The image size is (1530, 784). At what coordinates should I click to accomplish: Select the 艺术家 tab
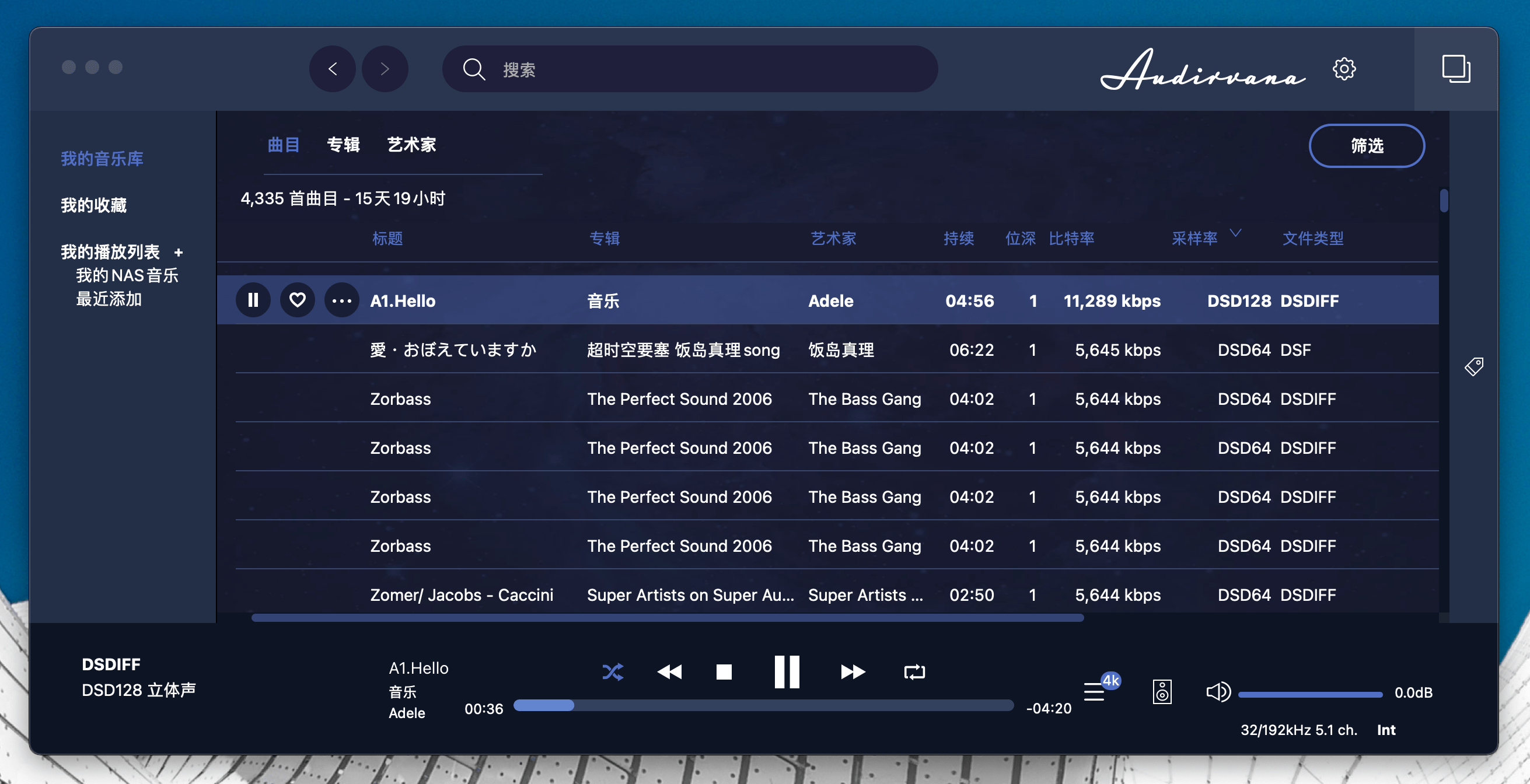pyautogui.click(x=411, y=145)
